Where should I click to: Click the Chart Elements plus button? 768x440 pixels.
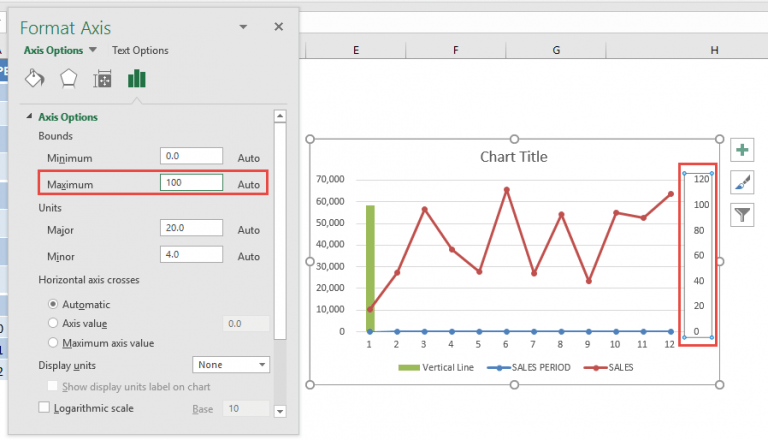pos(742,150)
